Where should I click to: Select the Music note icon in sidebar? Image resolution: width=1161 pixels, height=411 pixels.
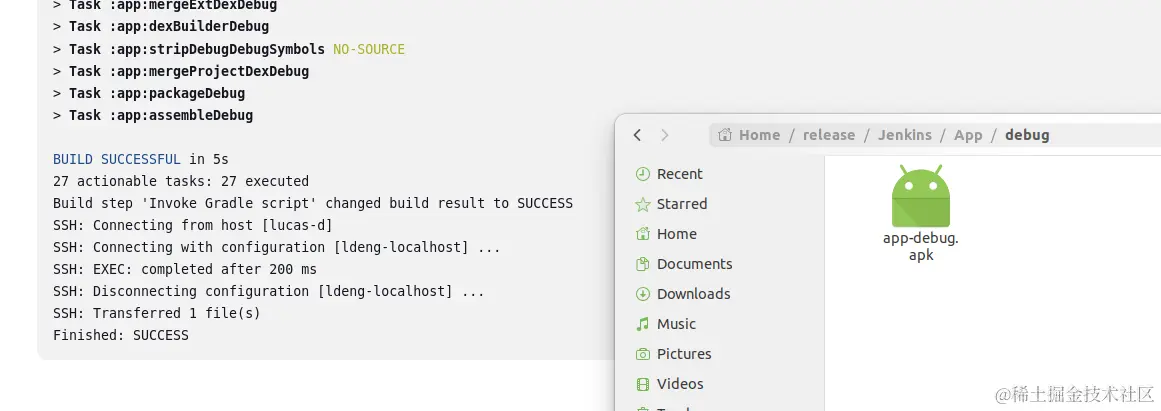coord(643,324)
